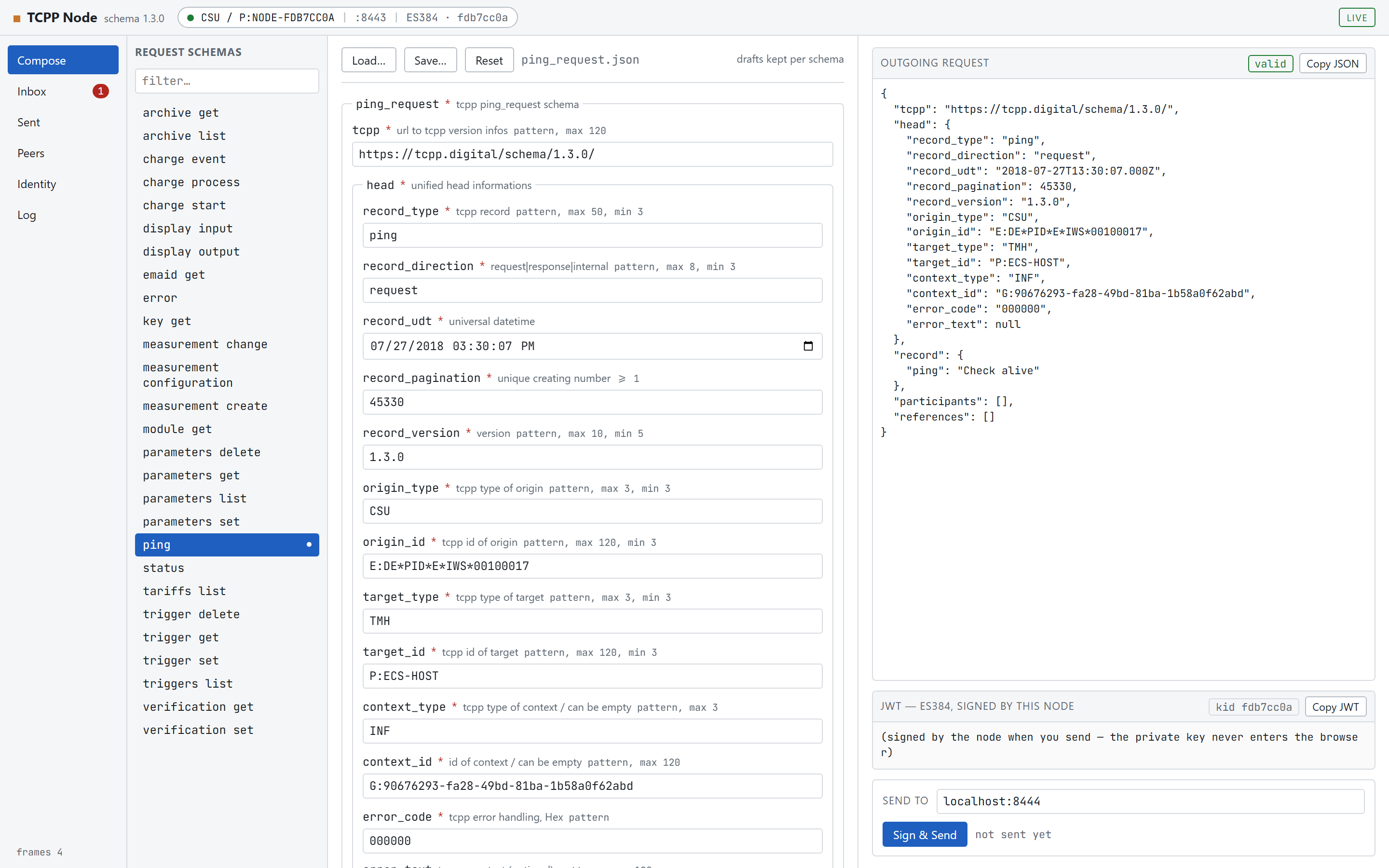Screen dimensions: 1389x868
Task: Click the error_code field with 000000
Action: 592,841
